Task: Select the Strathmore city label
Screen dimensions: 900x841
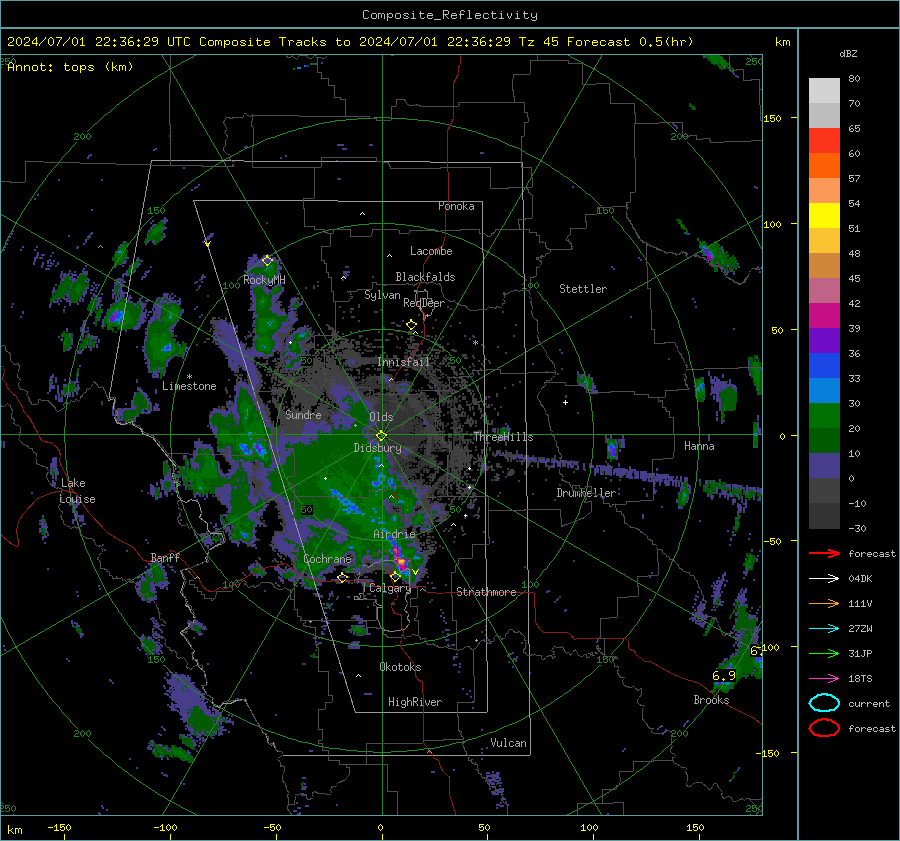Action: click(x=486, y=592)
